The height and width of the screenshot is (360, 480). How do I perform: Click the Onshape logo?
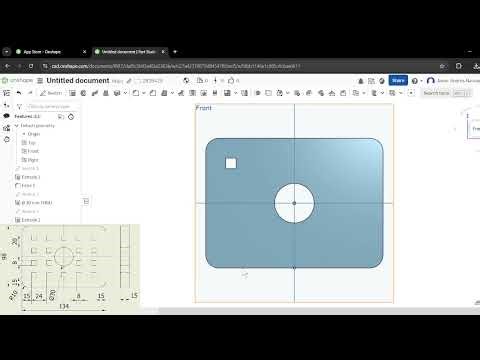17,81
